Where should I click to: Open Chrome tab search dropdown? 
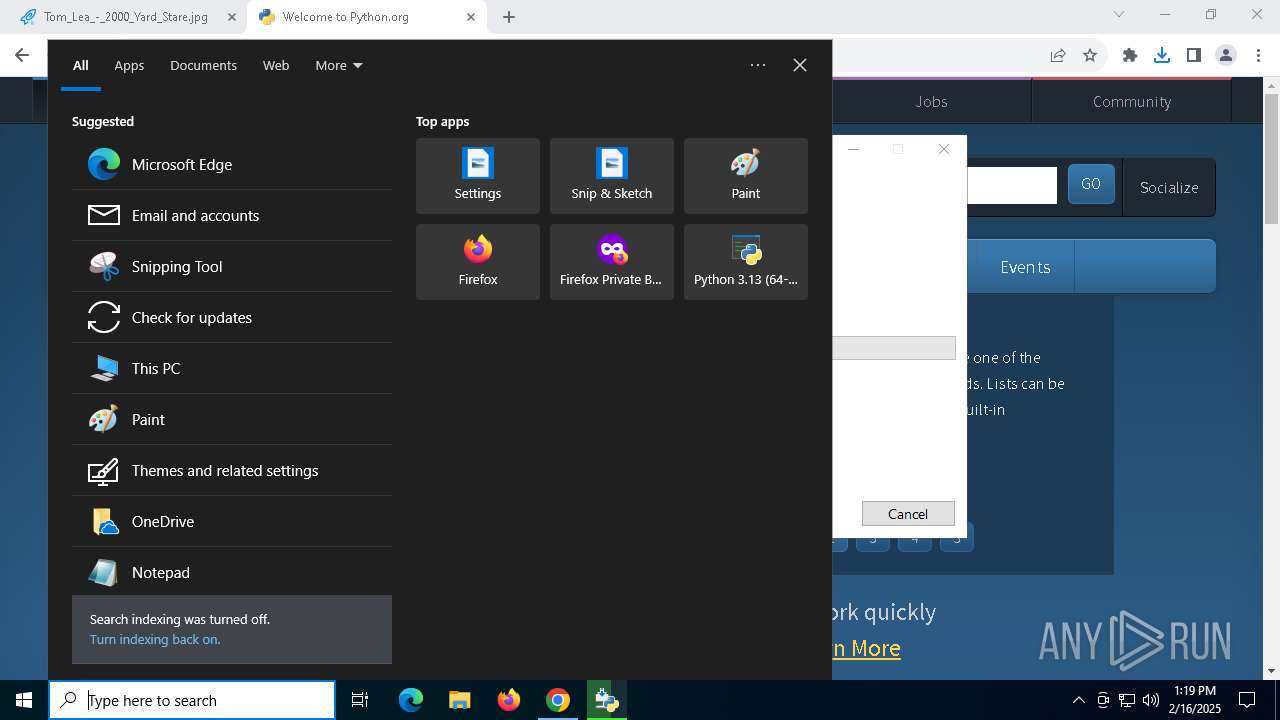[1119, 14]
